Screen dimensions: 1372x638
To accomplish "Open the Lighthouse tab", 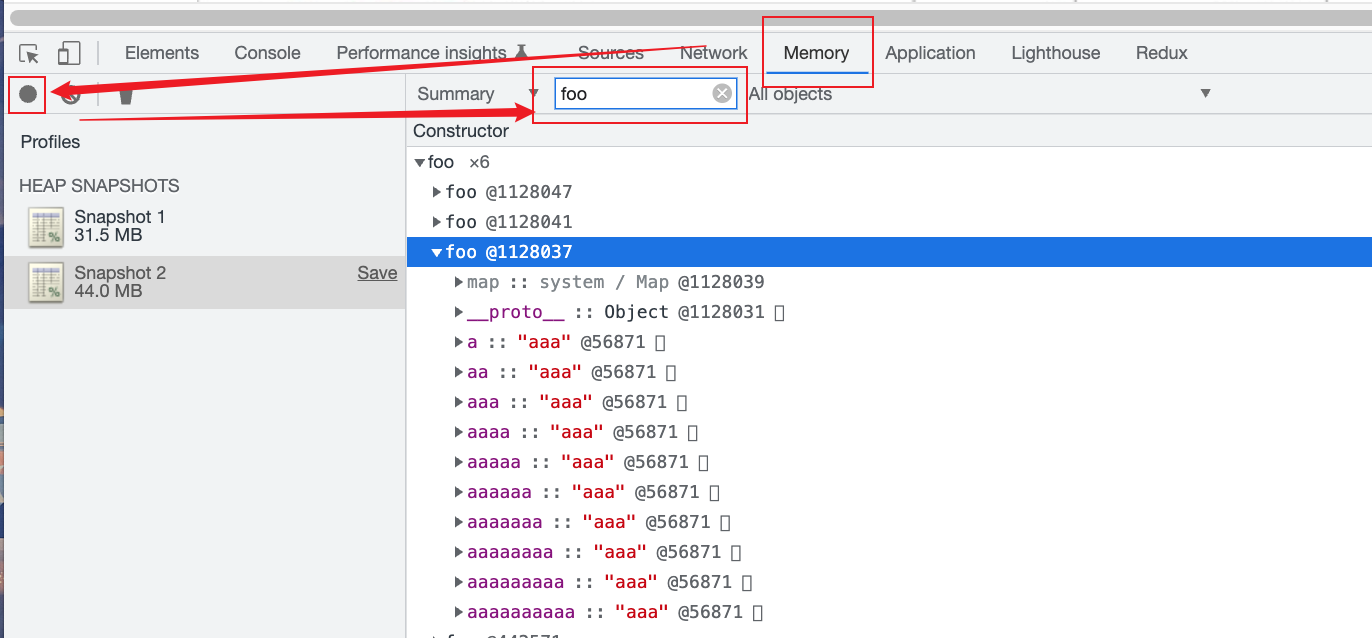I will 1055,54.
